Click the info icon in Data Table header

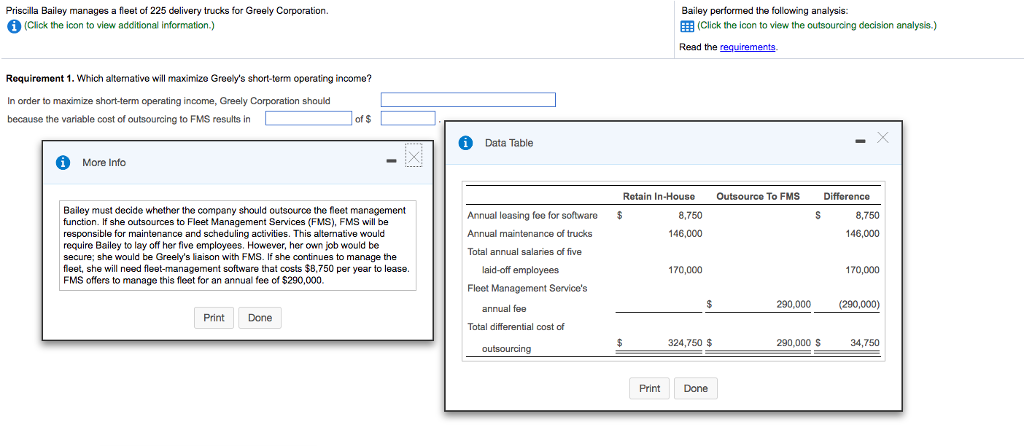pyautogui.click(x=466, y=143)
